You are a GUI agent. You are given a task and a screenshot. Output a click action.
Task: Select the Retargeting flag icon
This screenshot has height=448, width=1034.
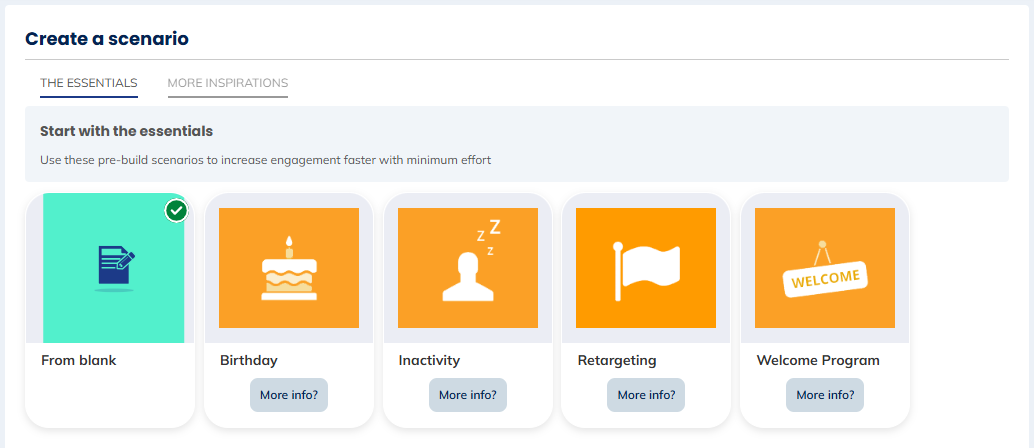646,268
